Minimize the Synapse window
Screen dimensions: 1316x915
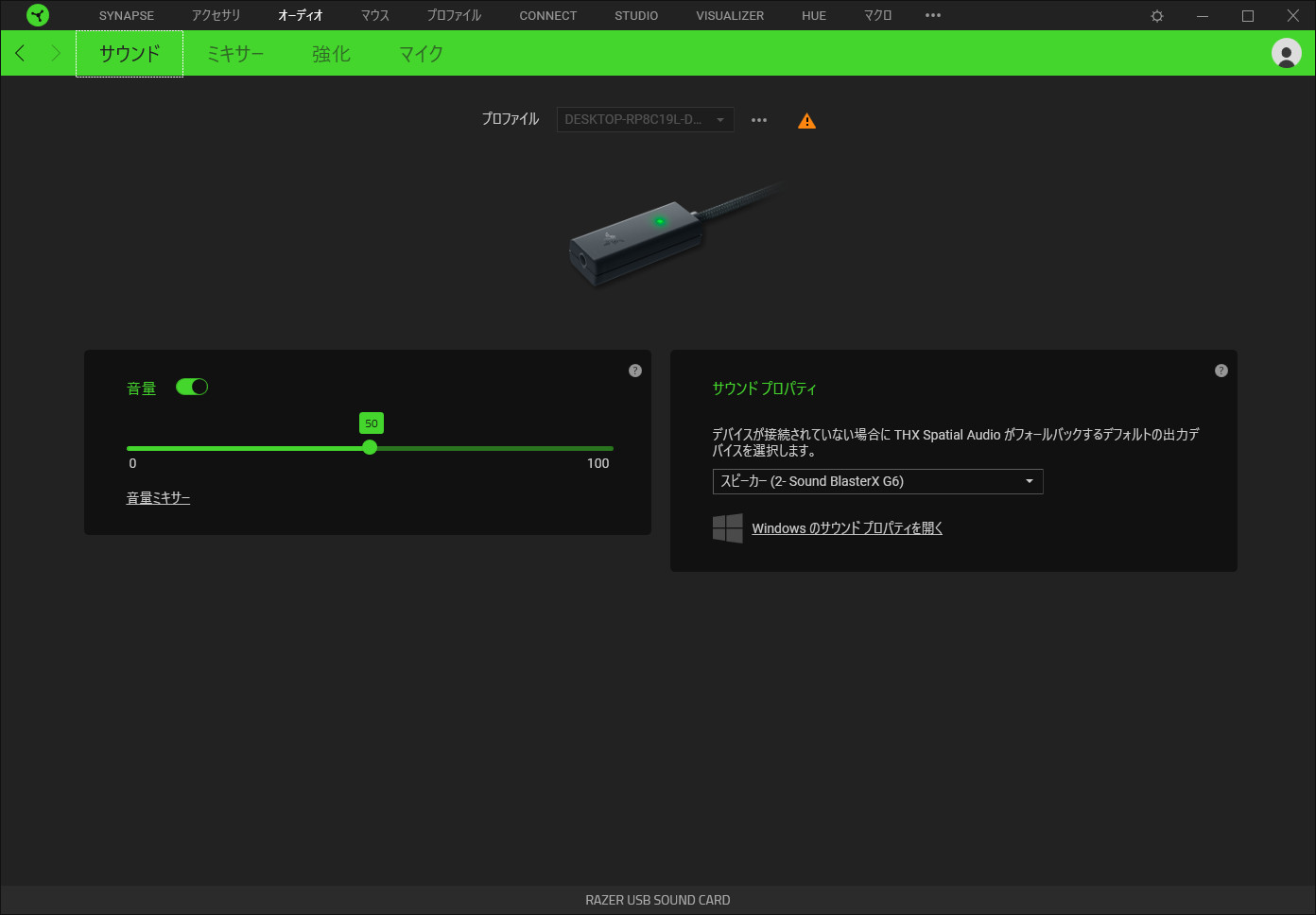[1203, 16]
